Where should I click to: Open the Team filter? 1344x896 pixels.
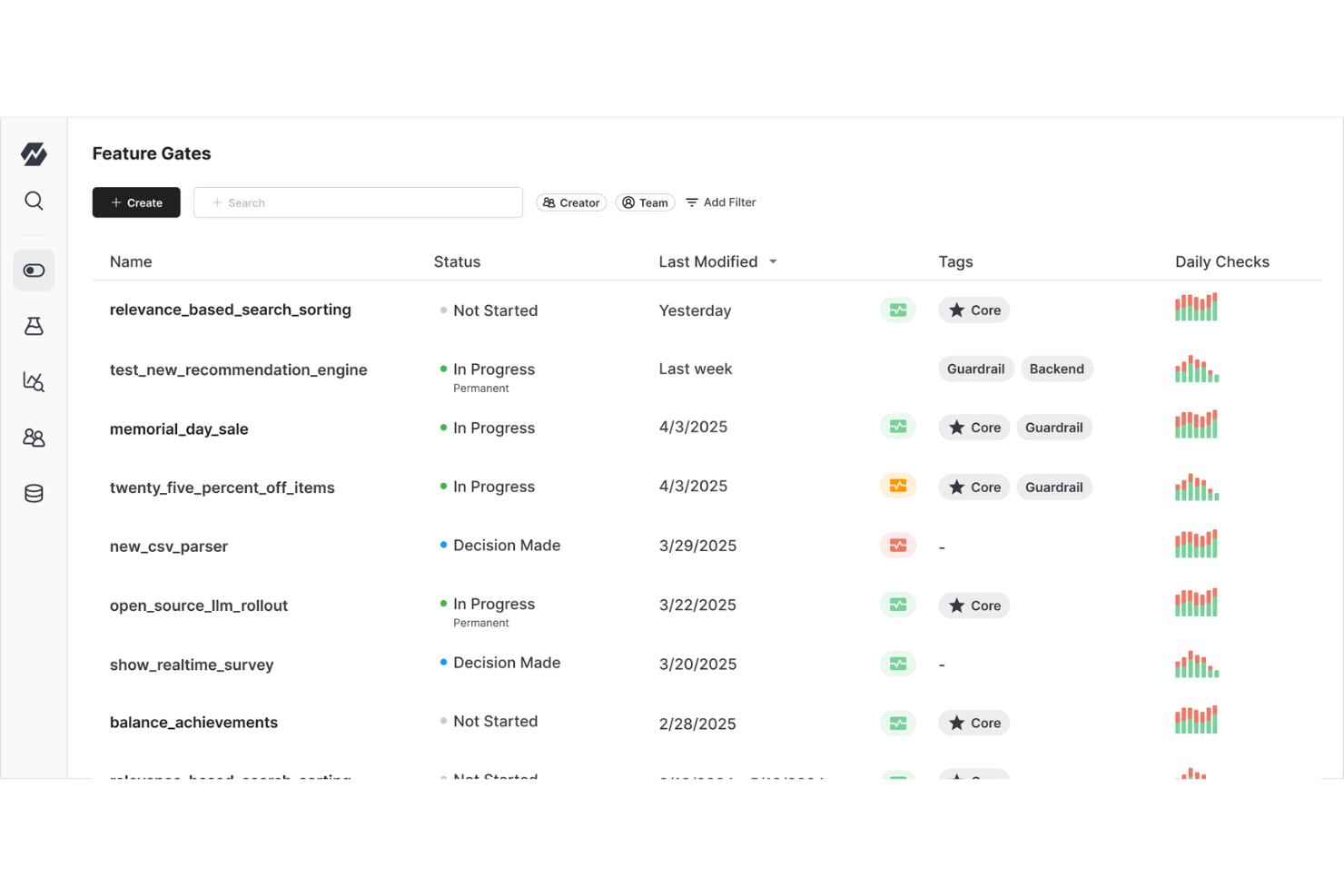tap(646, 202)
